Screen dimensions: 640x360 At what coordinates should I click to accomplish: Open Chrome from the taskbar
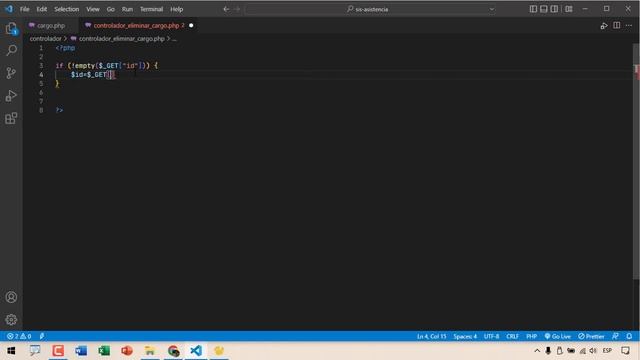click(173, 351)
